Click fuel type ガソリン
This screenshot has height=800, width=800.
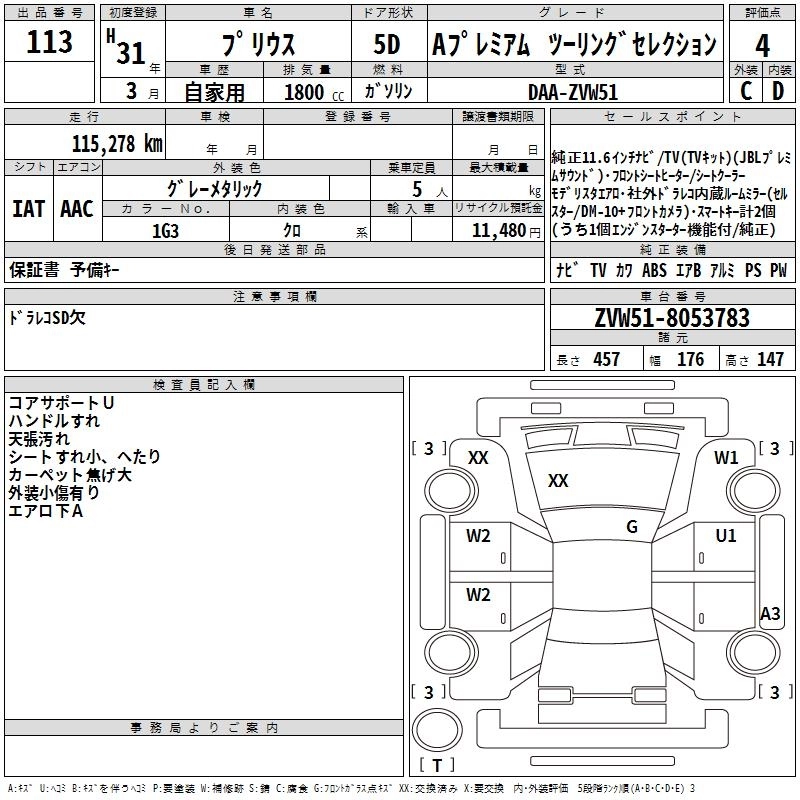(x=388, y=91)
